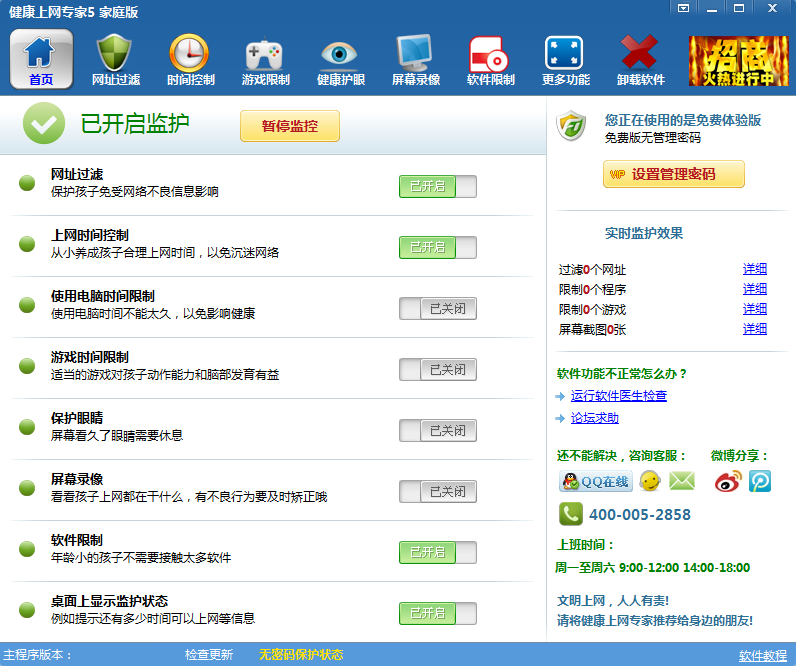
Task: Click 暂停监控 button
Action: (290, 126)
